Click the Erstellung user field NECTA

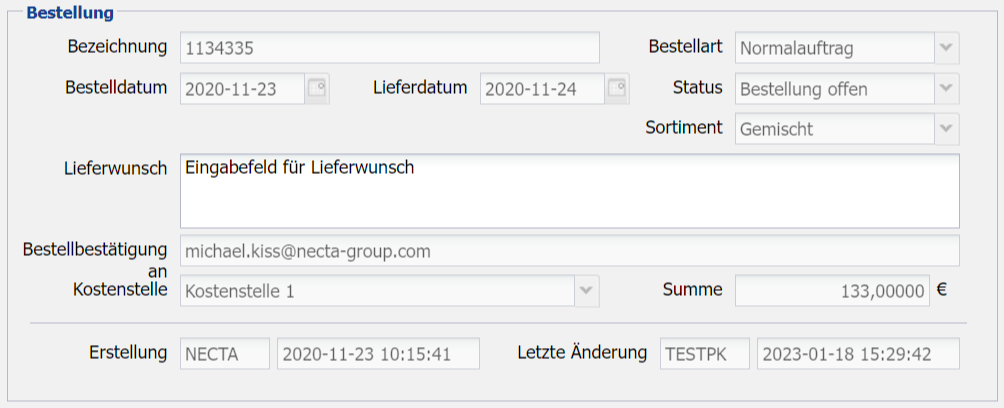pyautogui.click(x=225, y=353)
